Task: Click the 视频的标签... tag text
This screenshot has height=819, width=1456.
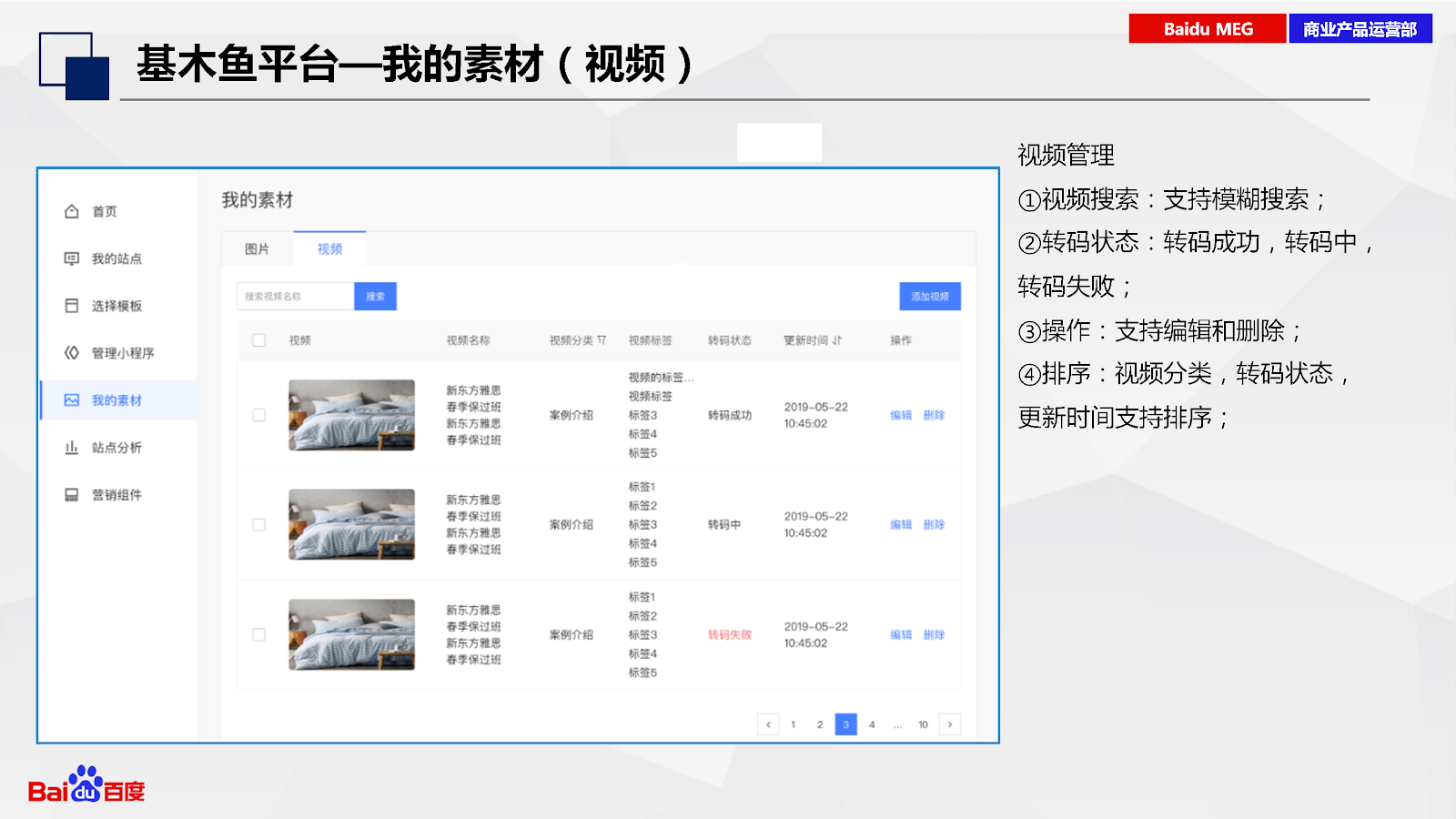Action: pos(662,378)
